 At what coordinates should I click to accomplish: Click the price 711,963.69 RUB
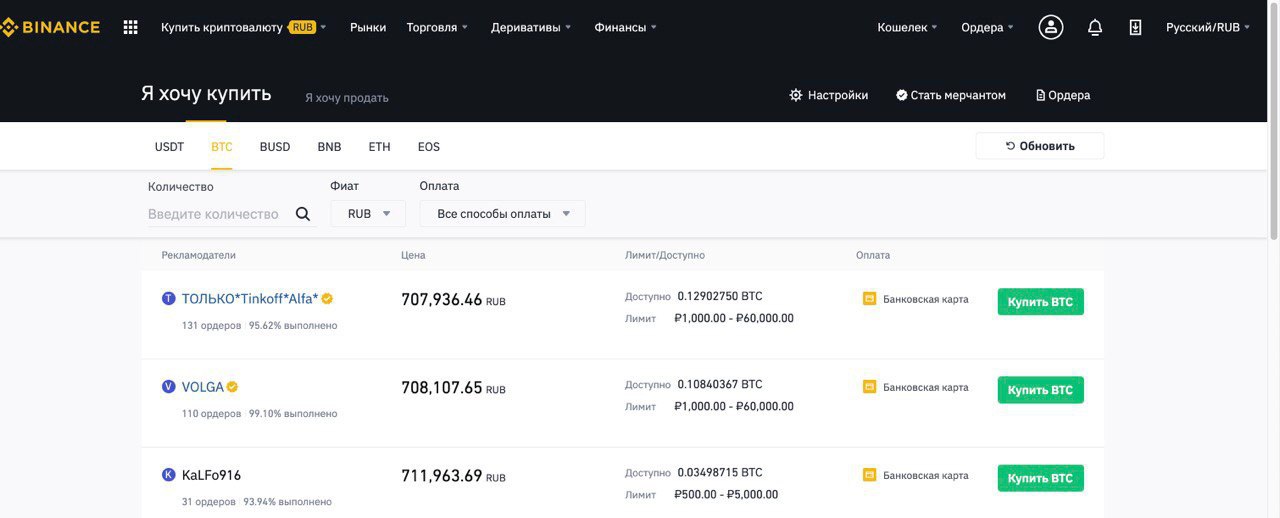pyautogui.click(x=453, y=475)
